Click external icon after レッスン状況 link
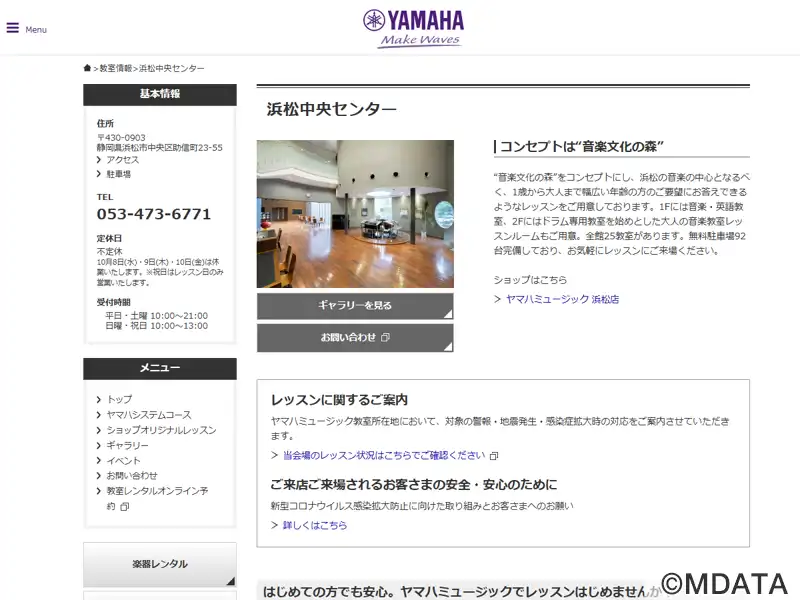 point(494,456)
